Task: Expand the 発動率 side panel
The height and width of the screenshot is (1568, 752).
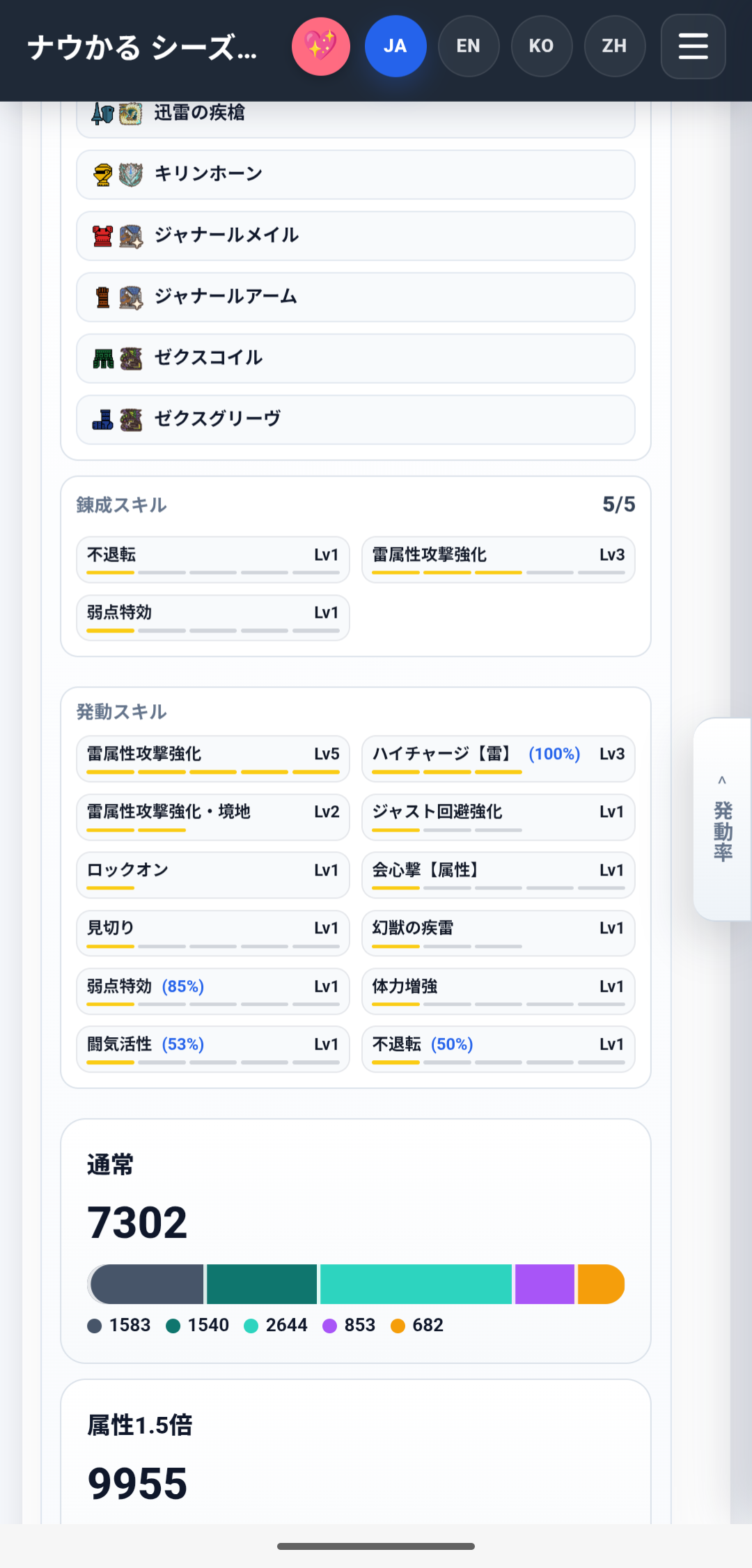Action: pyautogui.click(x=723, y=819)
